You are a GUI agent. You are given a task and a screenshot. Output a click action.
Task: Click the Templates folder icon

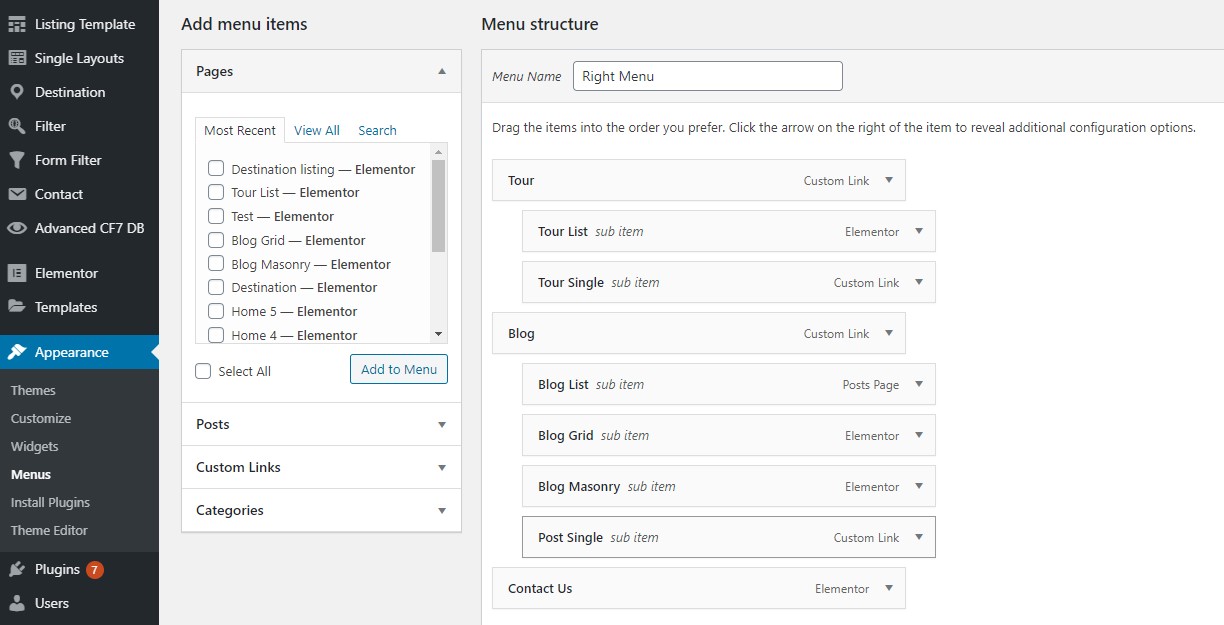(17, 307)
